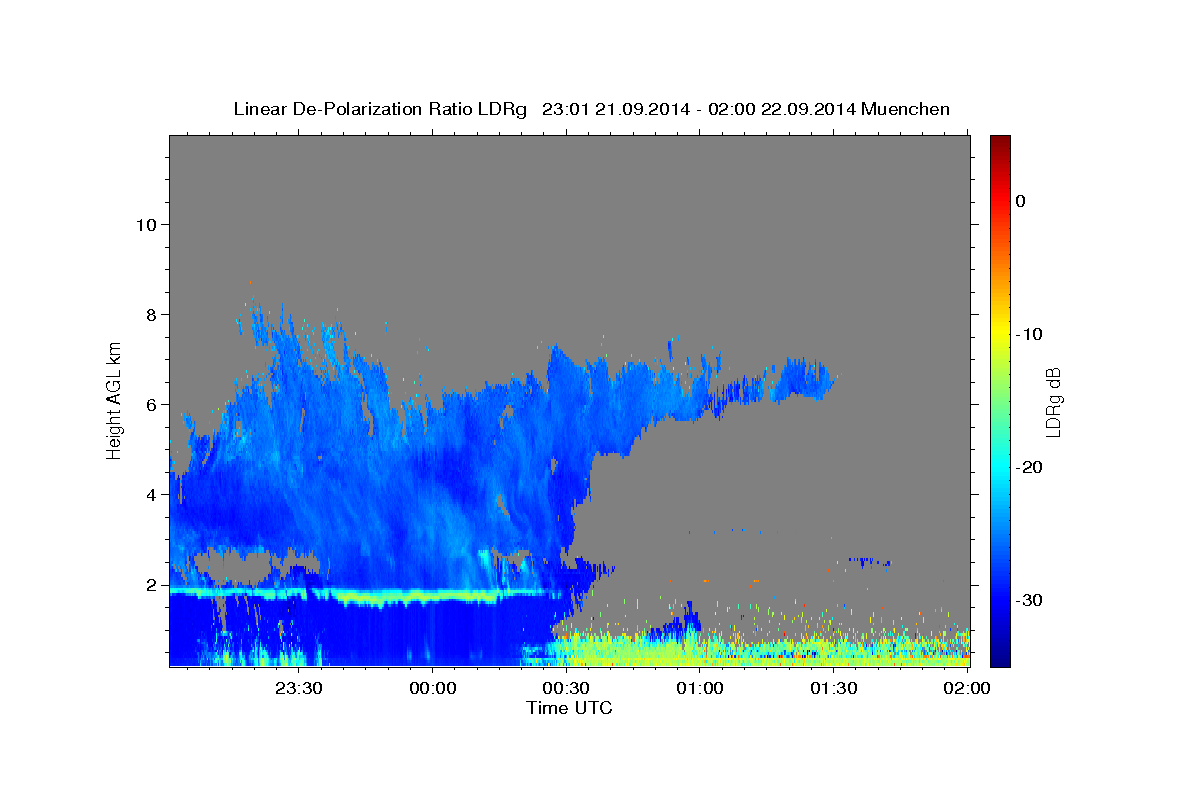Click the plot title 'Linear De-Polarization Ratio LDRg'
This screenshot has width=1200, height=800.
380,109
